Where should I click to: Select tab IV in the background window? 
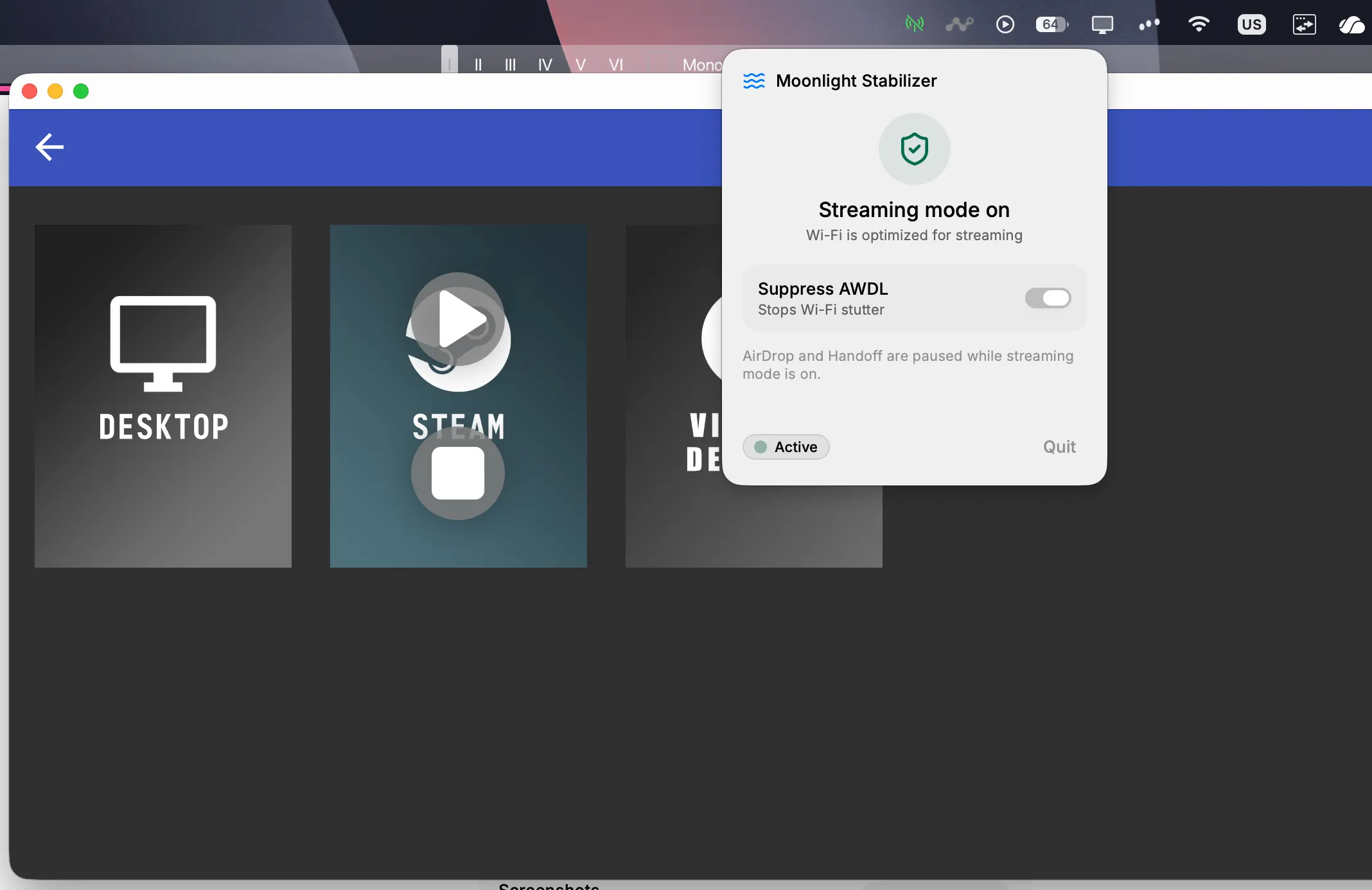coord(545,64)
